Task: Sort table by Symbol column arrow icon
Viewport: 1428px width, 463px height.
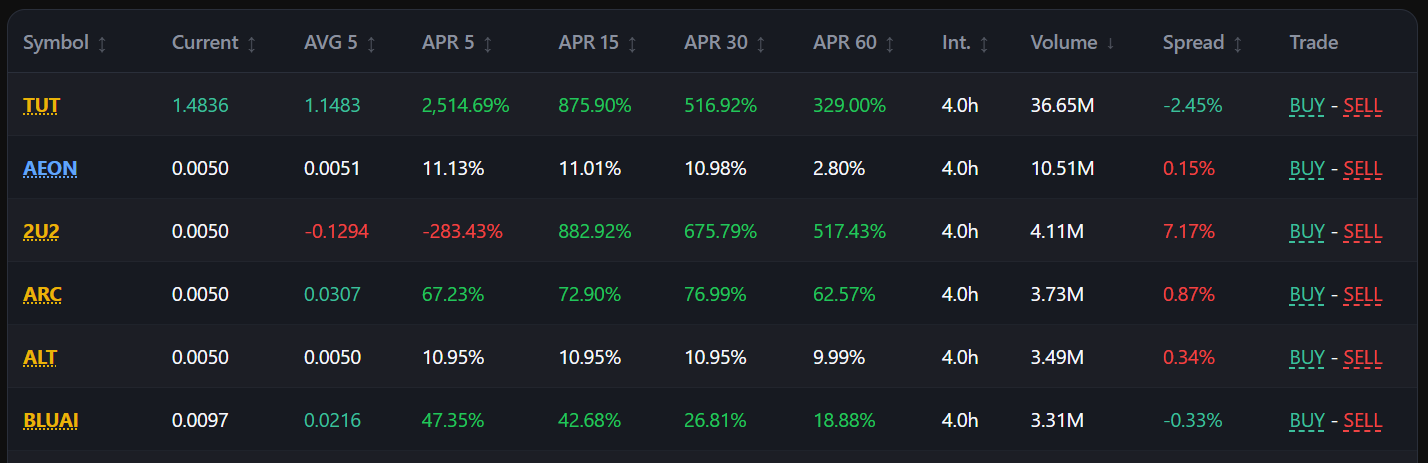Action: pyautogui.click(x=102, y=43)
